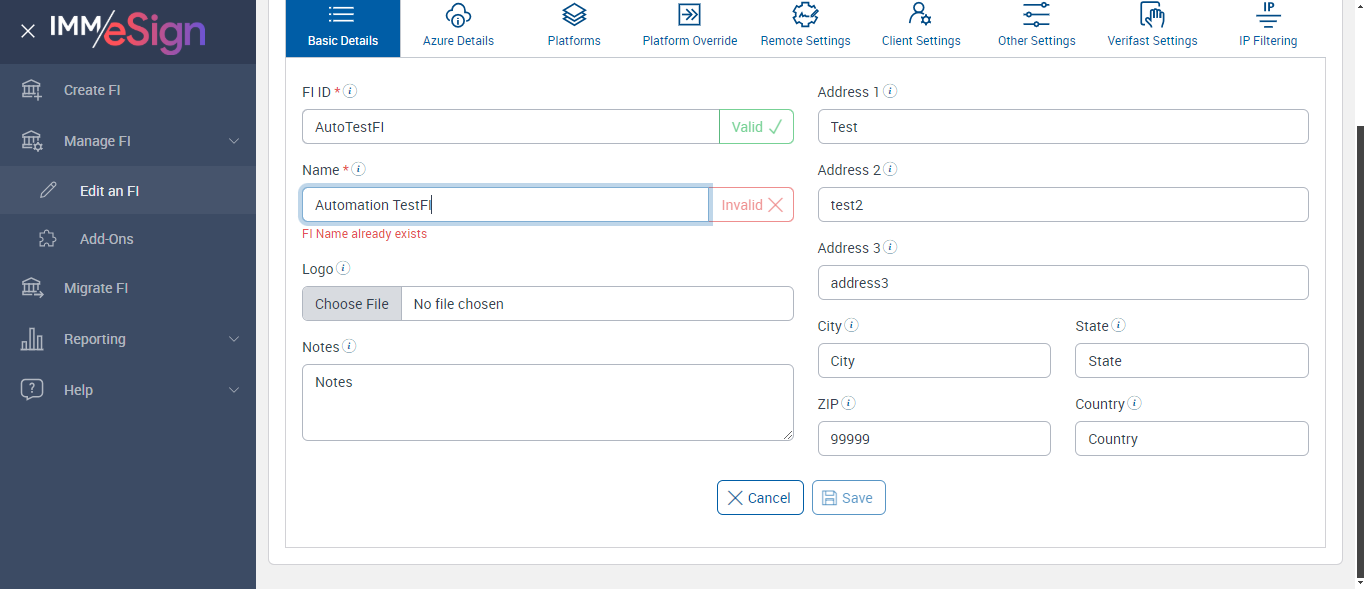Click the Notes text area
The image size is (1366, 589).
[x=548, y=402]
